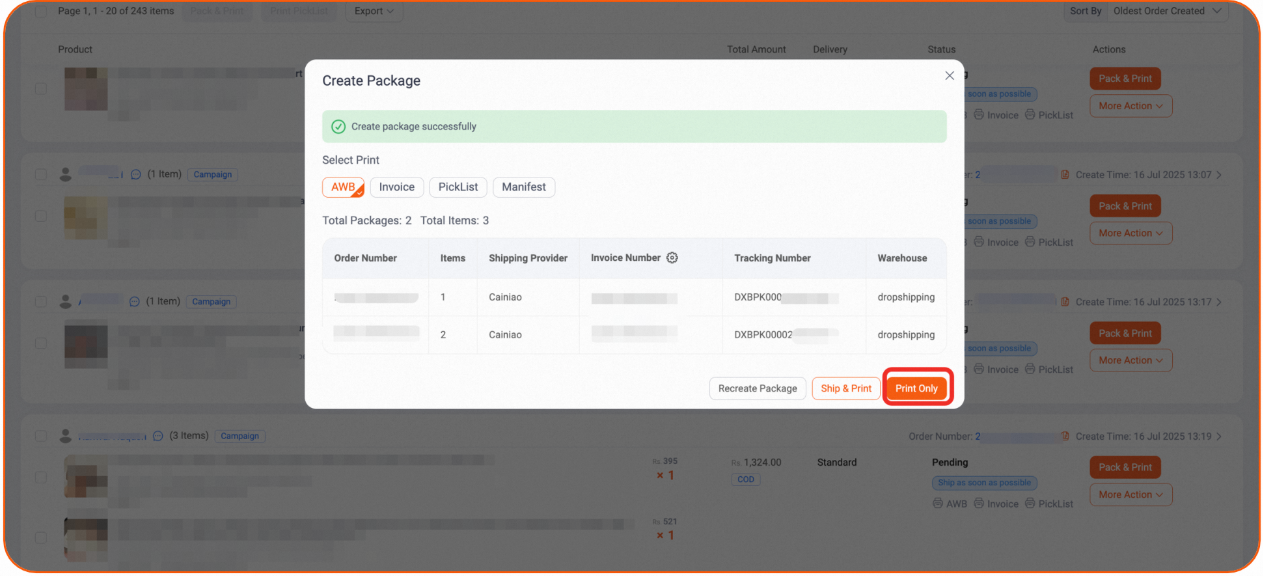Toggle the select-all checkbox above the Product column
Viewport: 1263px width, 576px height.
(41, 11)
